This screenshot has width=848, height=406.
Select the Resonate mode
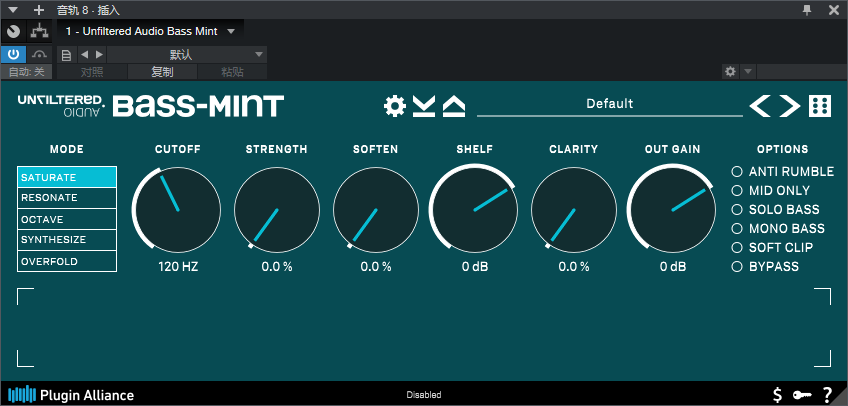pyautogui.click(x=67, y=198)
